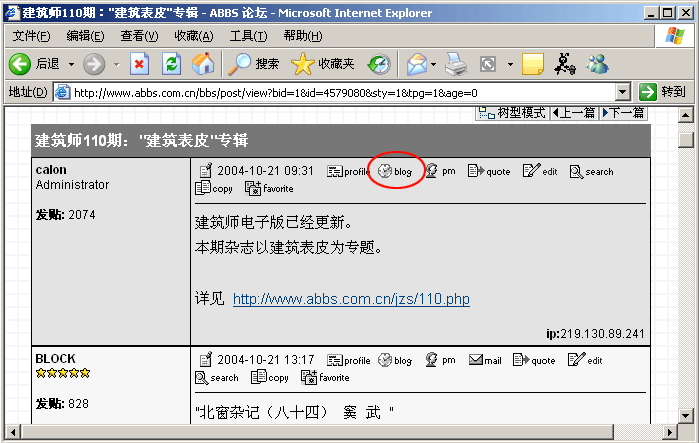Image resolution: width=699 pixels, height=443 pixels.
Task: Switch to 树型模式 tree view
Action: click(x=512, y=113)
